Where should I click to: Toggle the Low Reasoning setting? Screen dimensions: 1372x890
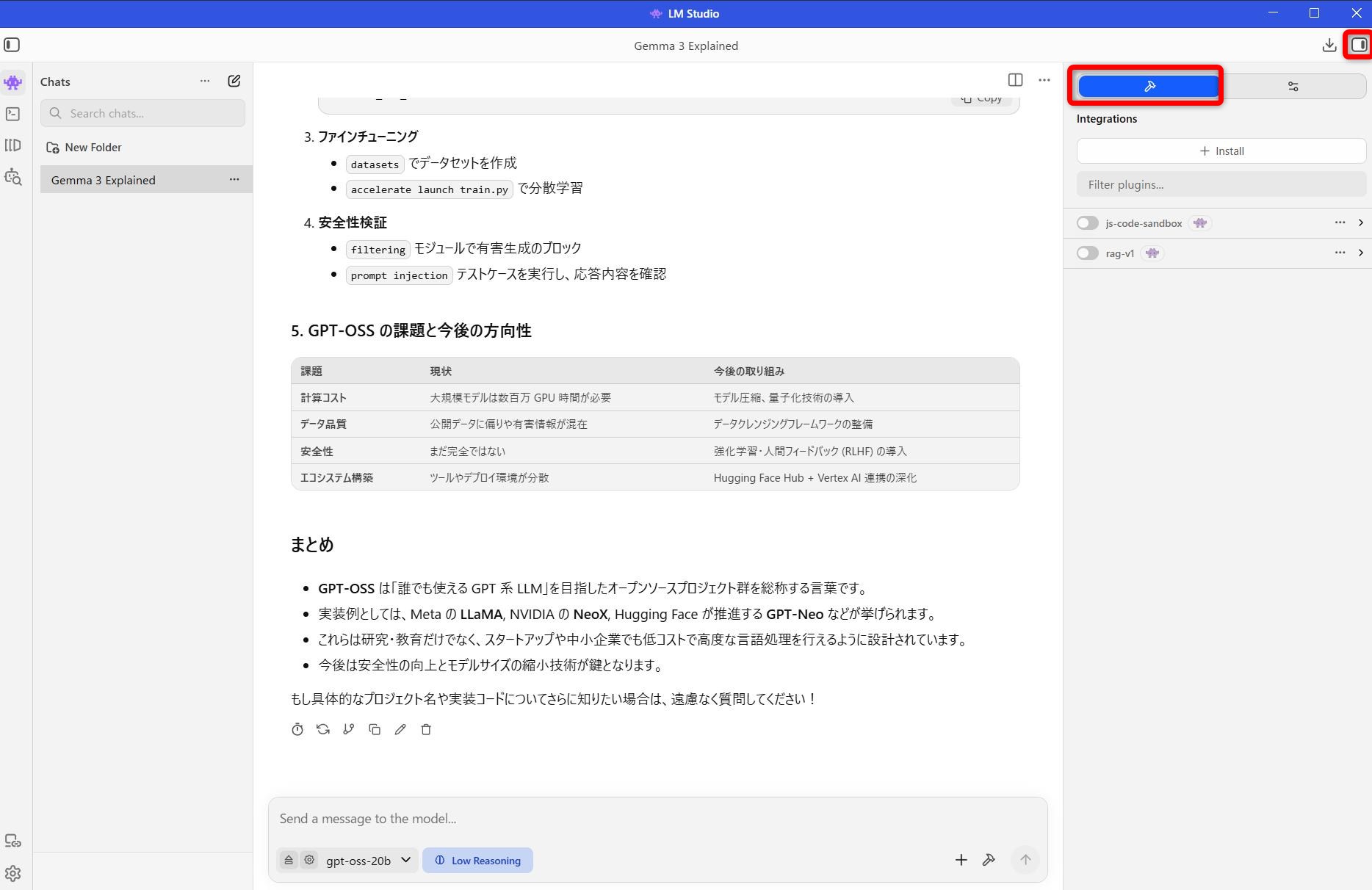[477, 861]
